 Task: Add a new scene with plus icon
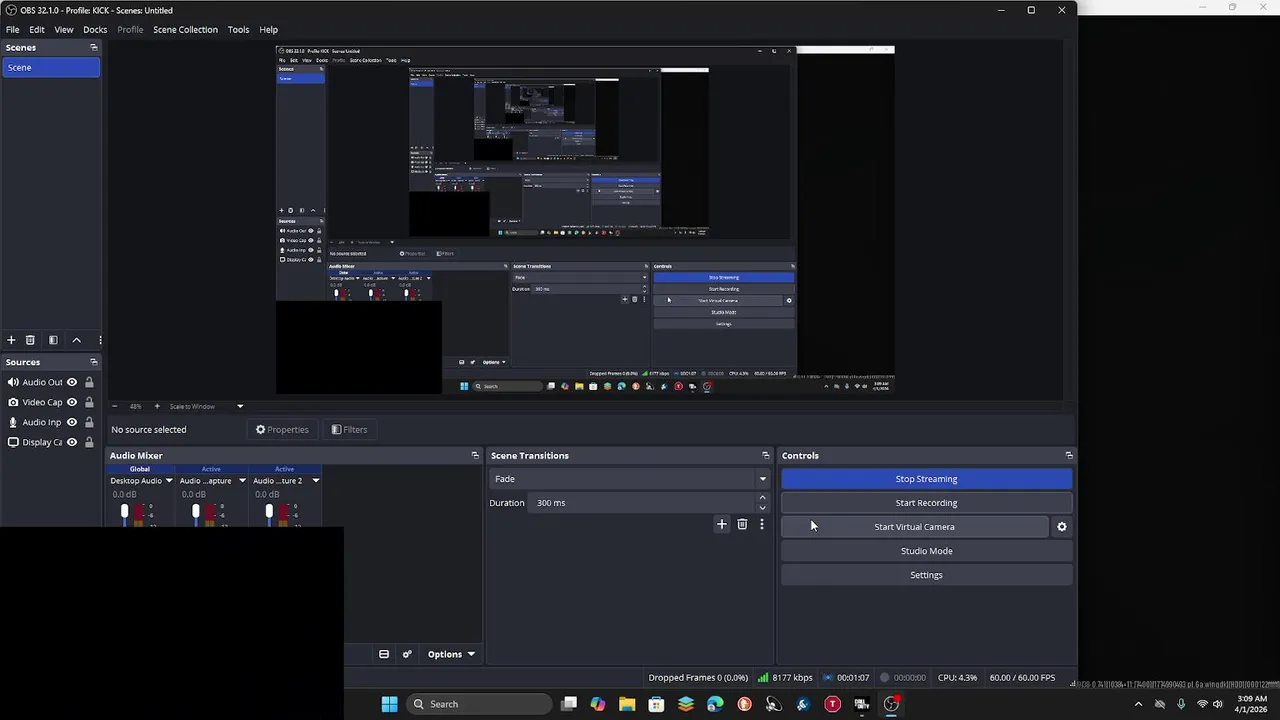click(11, 340)
